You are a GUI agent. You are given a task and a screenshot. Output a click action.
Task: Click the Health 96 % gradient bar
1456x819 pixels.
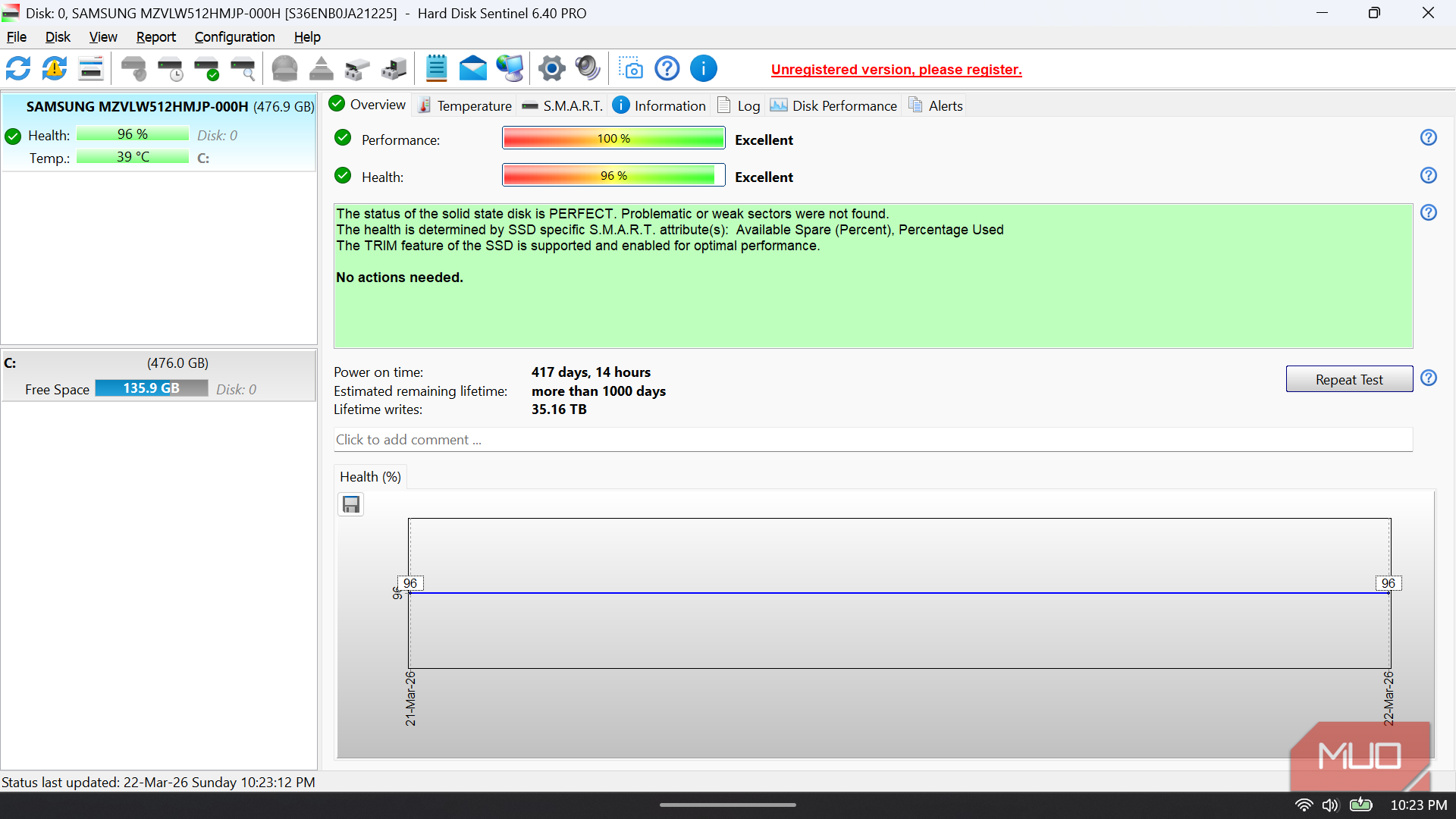point(613,176)
